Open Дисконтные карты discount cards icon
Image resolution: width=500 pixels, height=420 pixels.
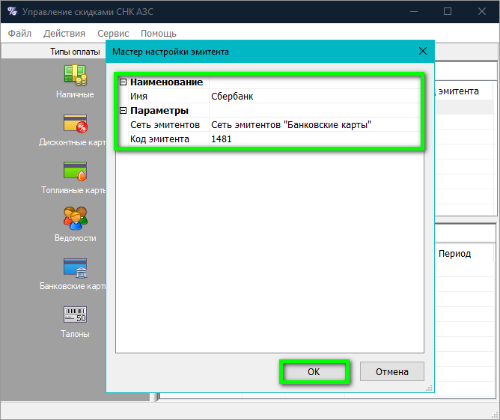tap(75, 123)
